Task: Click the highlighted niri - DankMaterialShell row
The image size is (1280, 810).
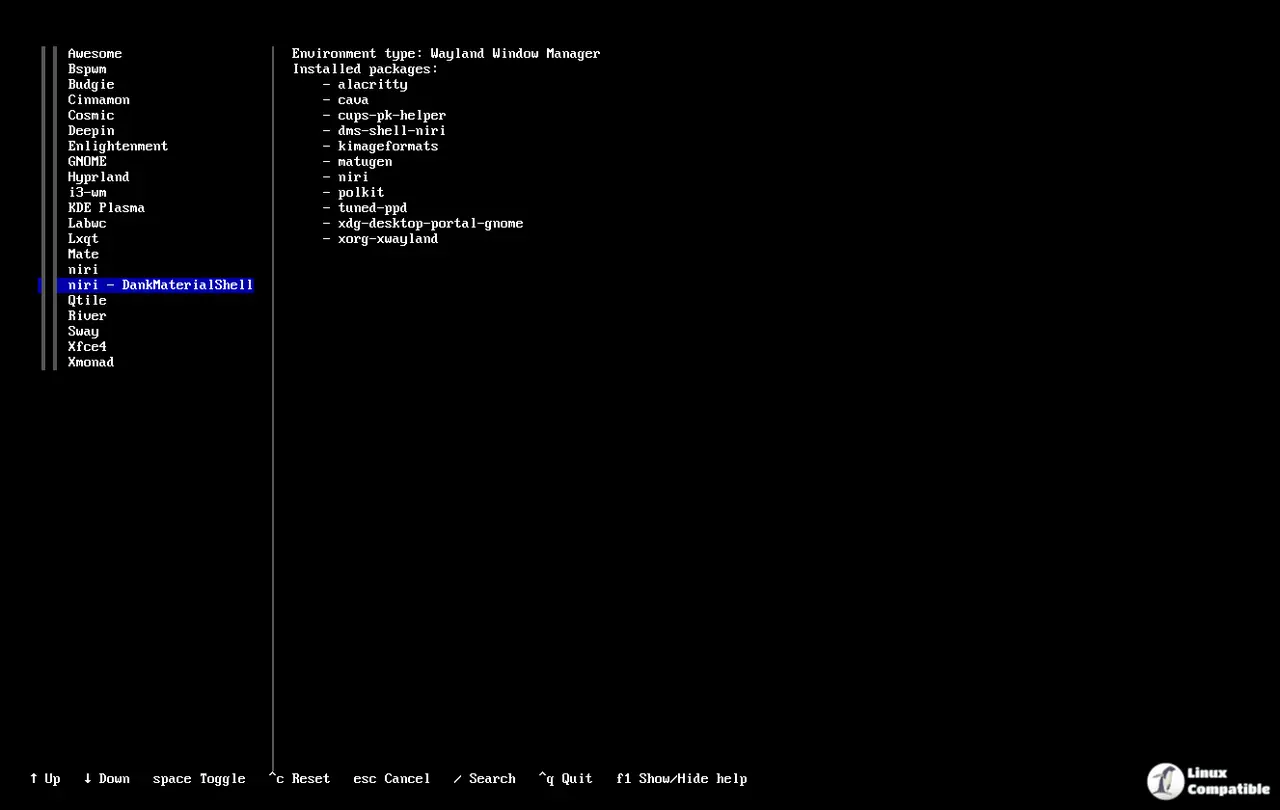Action: 147,285
